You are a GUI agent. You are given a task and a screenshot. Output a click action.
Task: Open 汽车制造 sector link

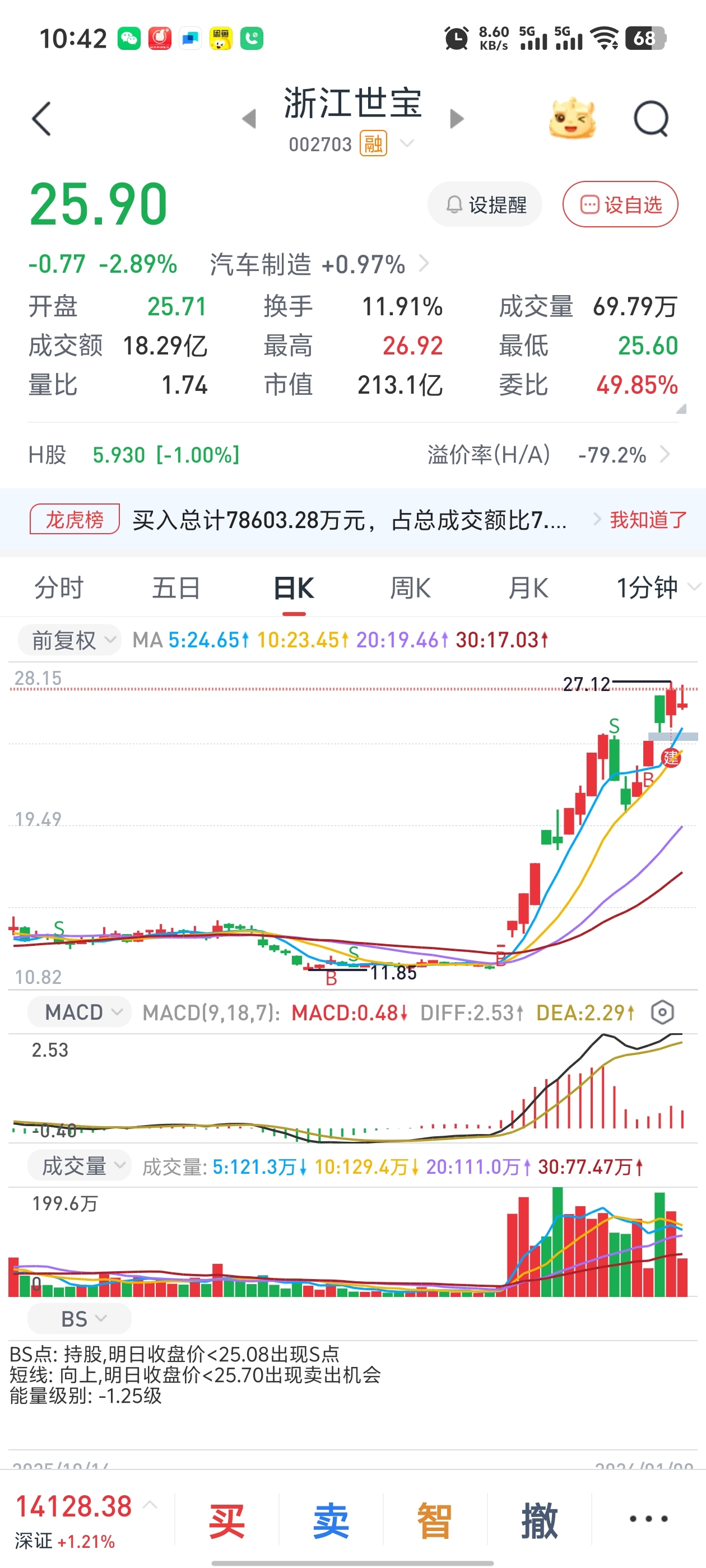point(319,265)
